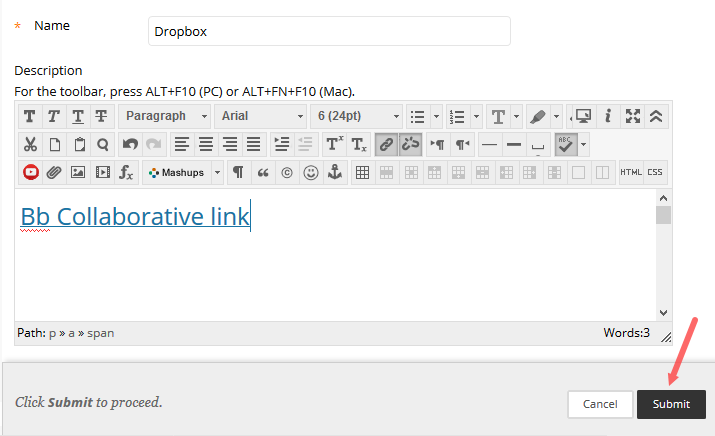Insert an emoticon smiley
Image resolution: width=715 pixels, height=436 pixels.
[x=311, y=172]
